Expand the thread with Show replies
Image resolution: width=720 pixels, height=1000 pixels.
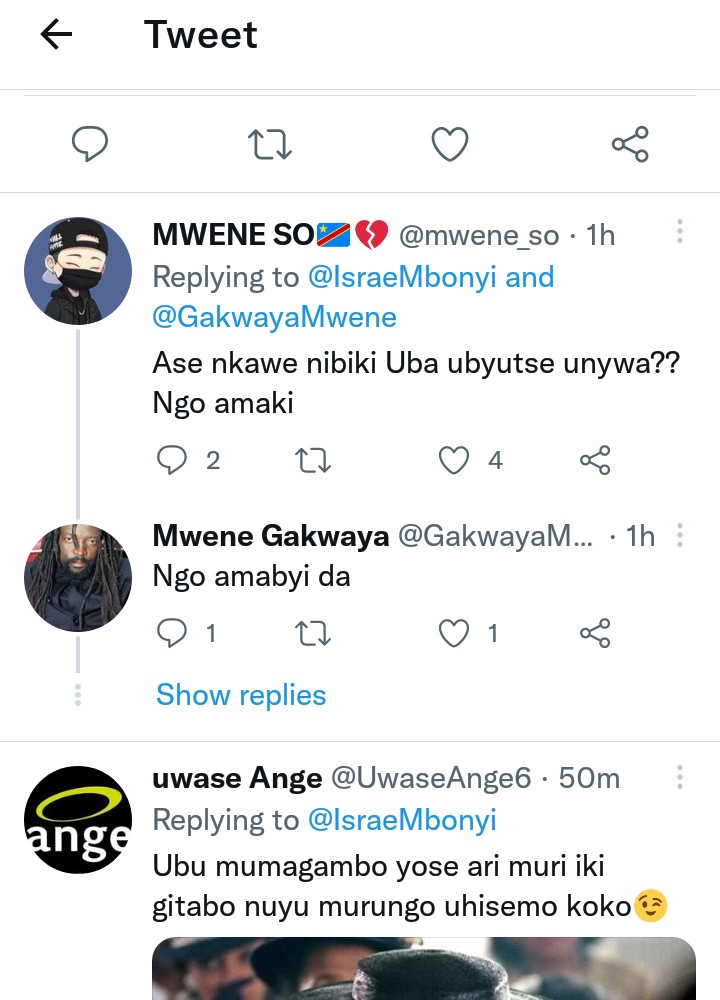coord(241,695)
